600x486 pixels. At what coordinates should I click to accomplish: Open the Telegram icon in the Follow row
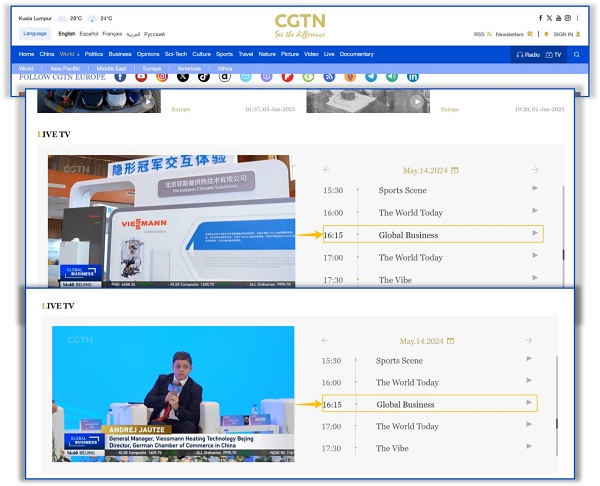371,77
